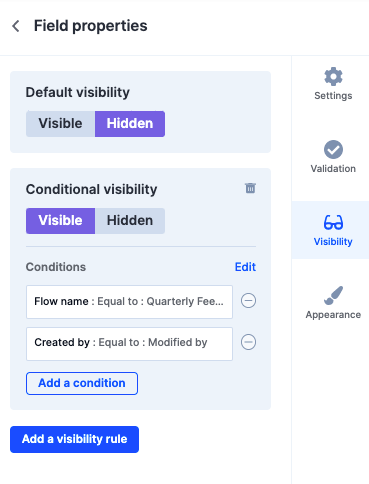Open the Flow name condition box
369x484 pixels.
129,302
